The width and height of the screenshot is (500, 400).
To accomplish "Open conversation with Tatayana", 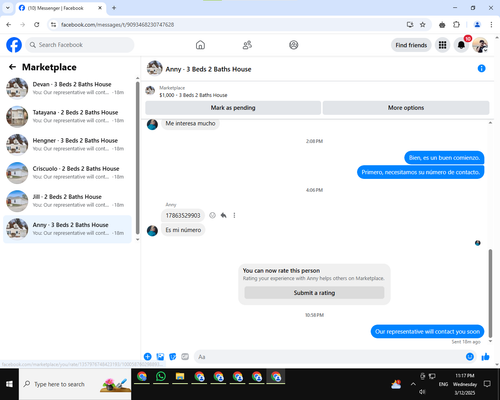I will (67, 116).
